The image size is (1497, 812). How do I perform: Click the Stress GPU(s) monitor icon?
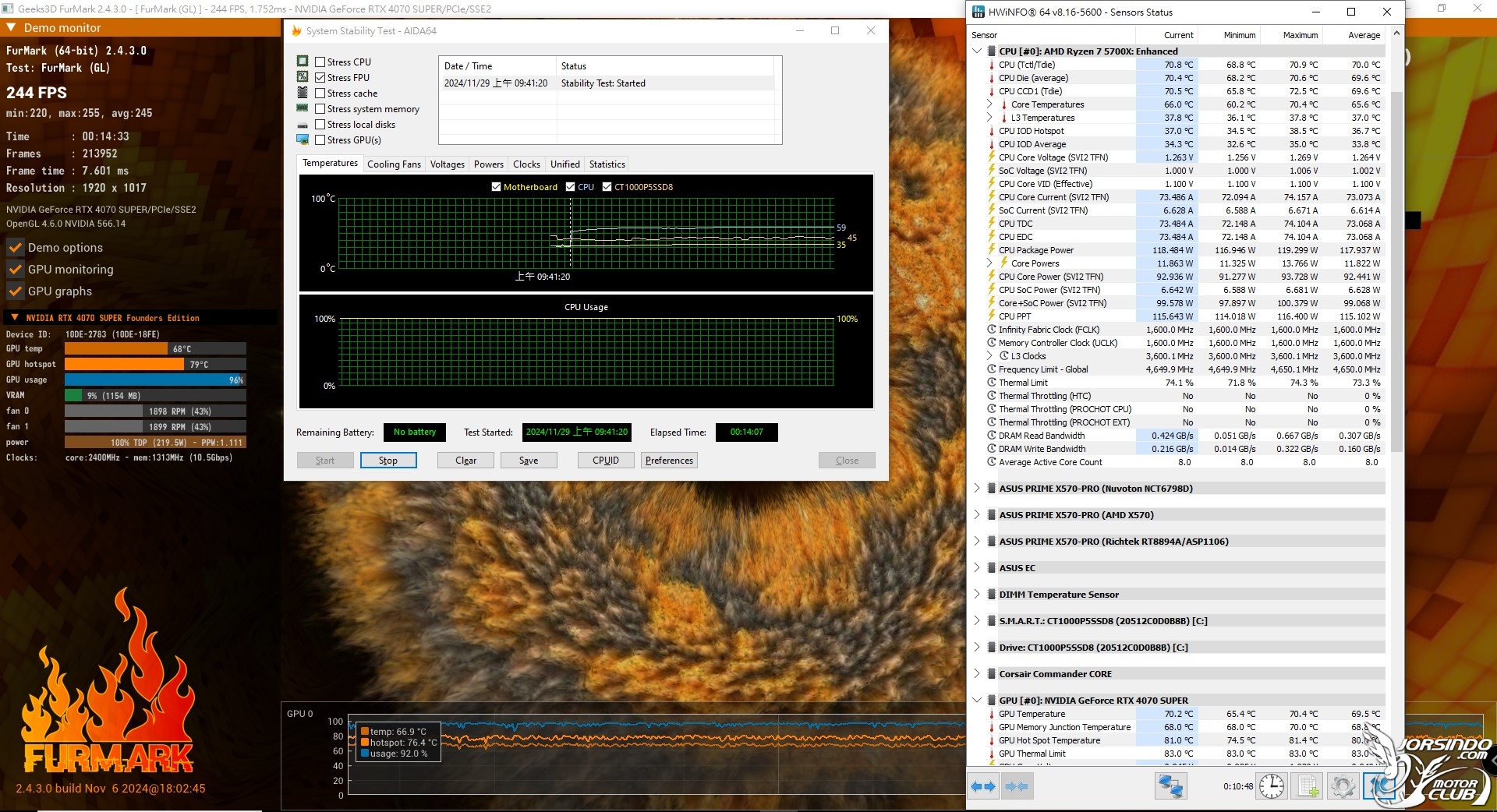(303, 139)
